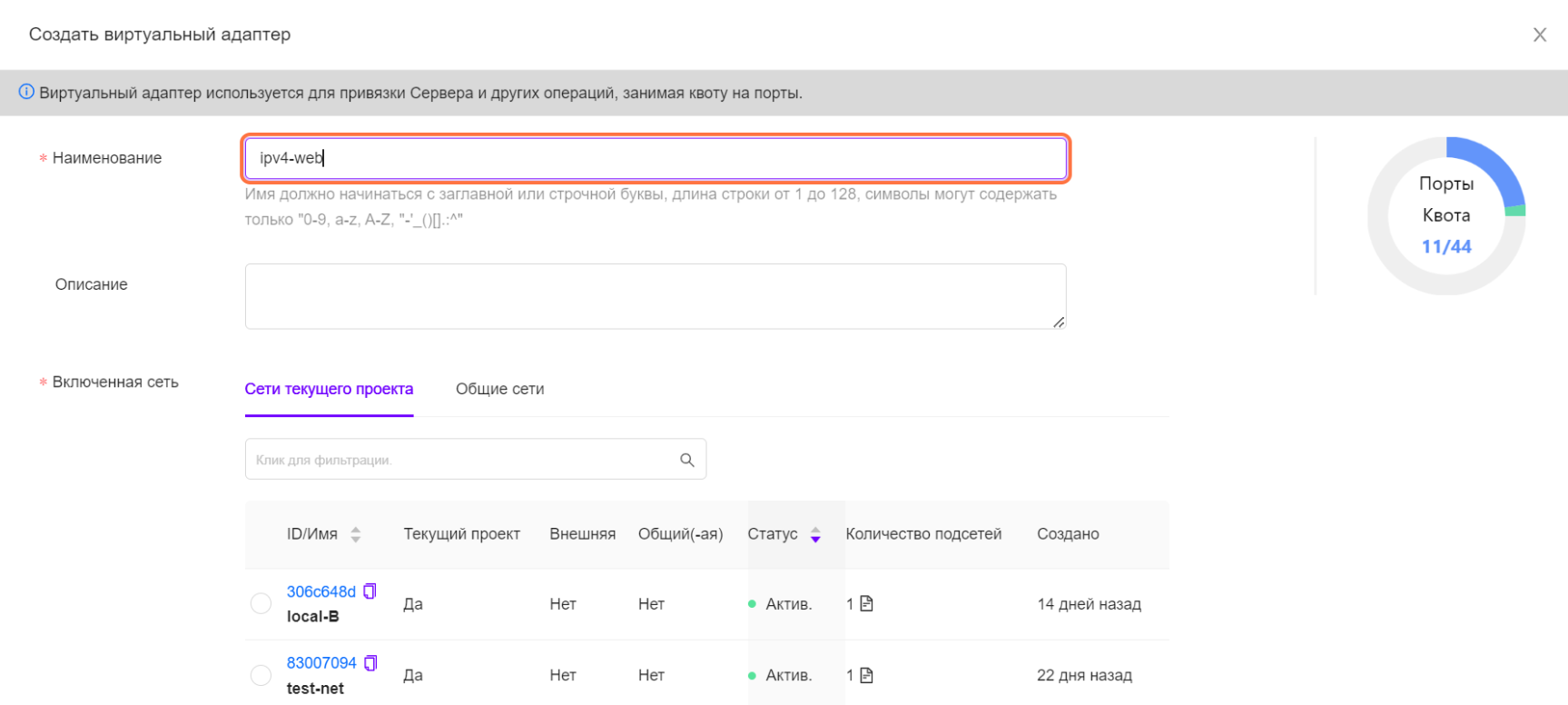
Task: Click the network filter search field
Action: click(x=476, y=460)
